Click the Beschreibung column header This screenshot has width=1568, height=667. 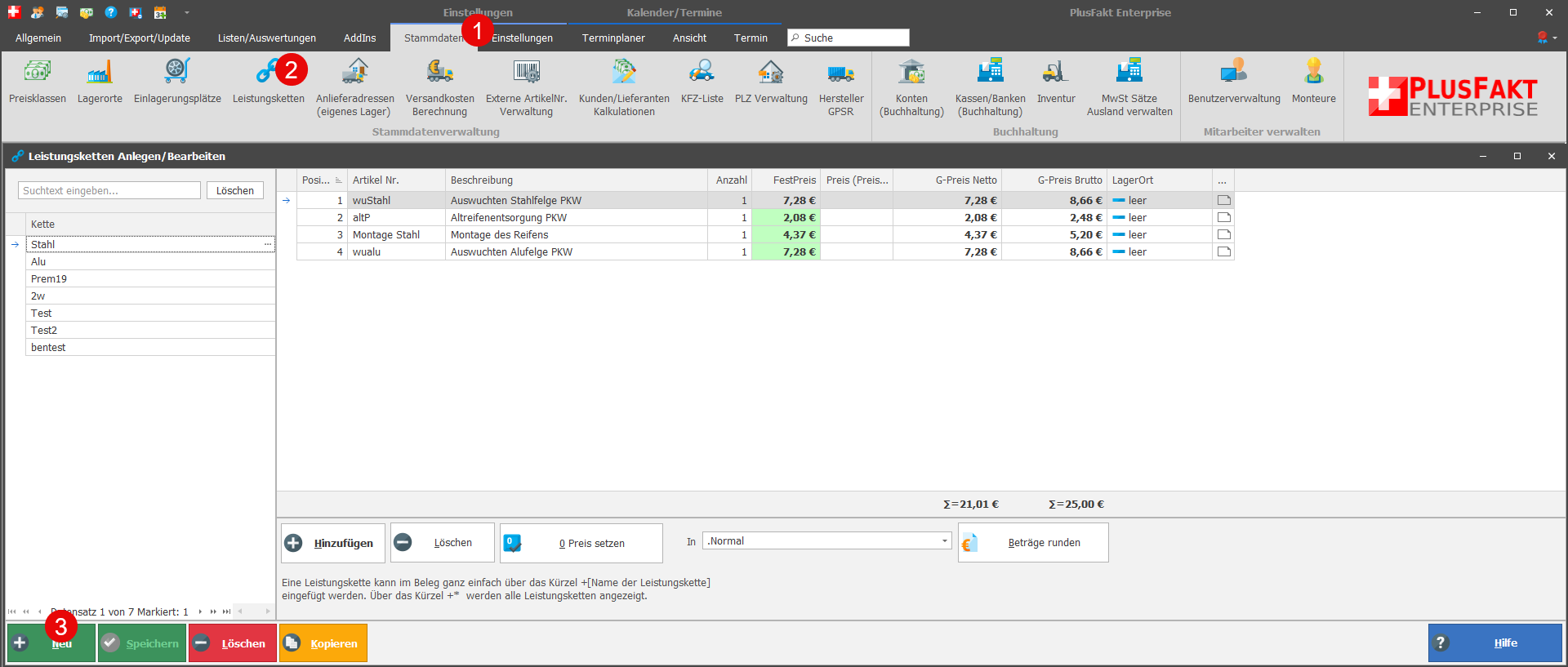click(577, 180)
